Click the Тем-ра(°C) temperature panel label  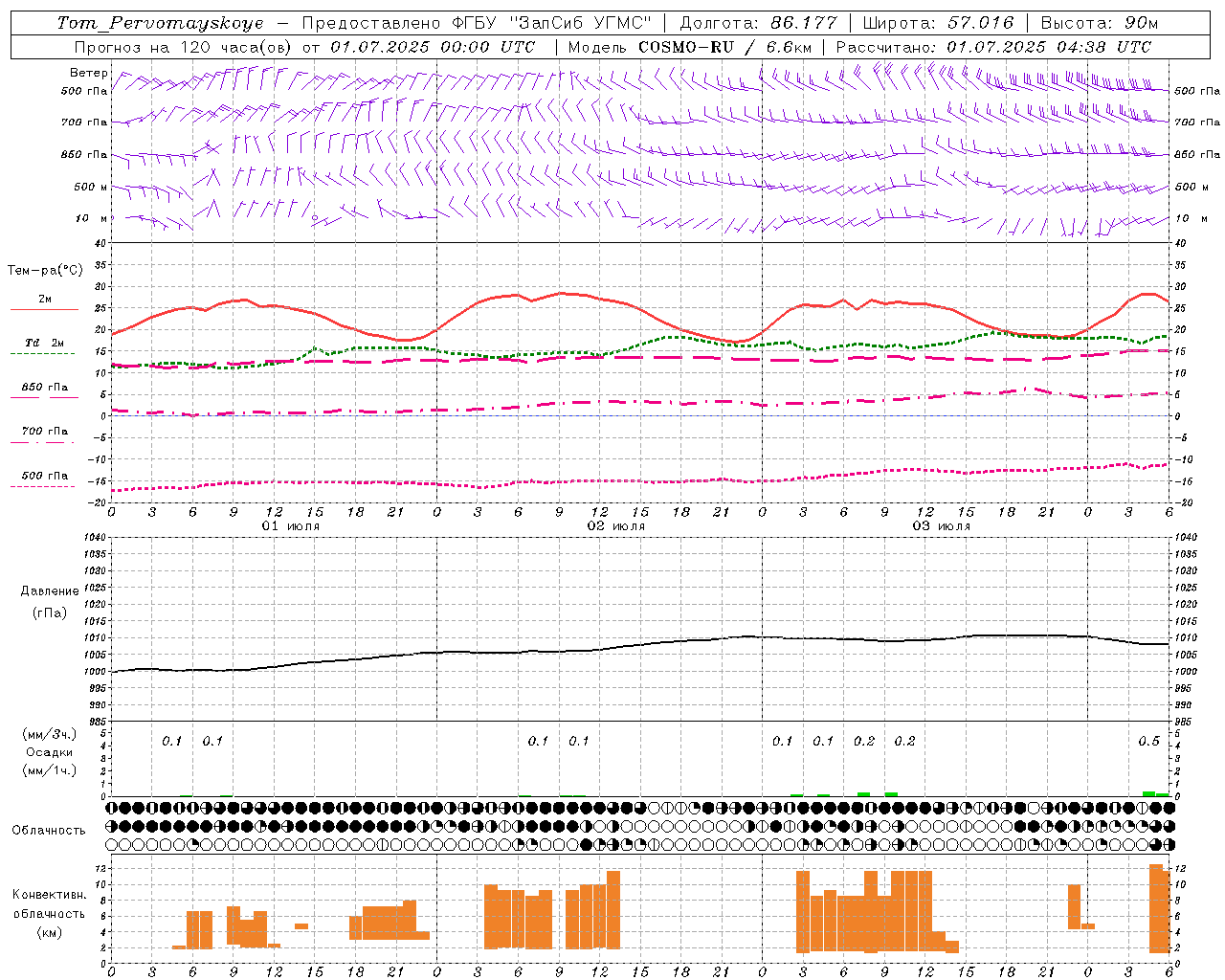(x=45, y=271)
